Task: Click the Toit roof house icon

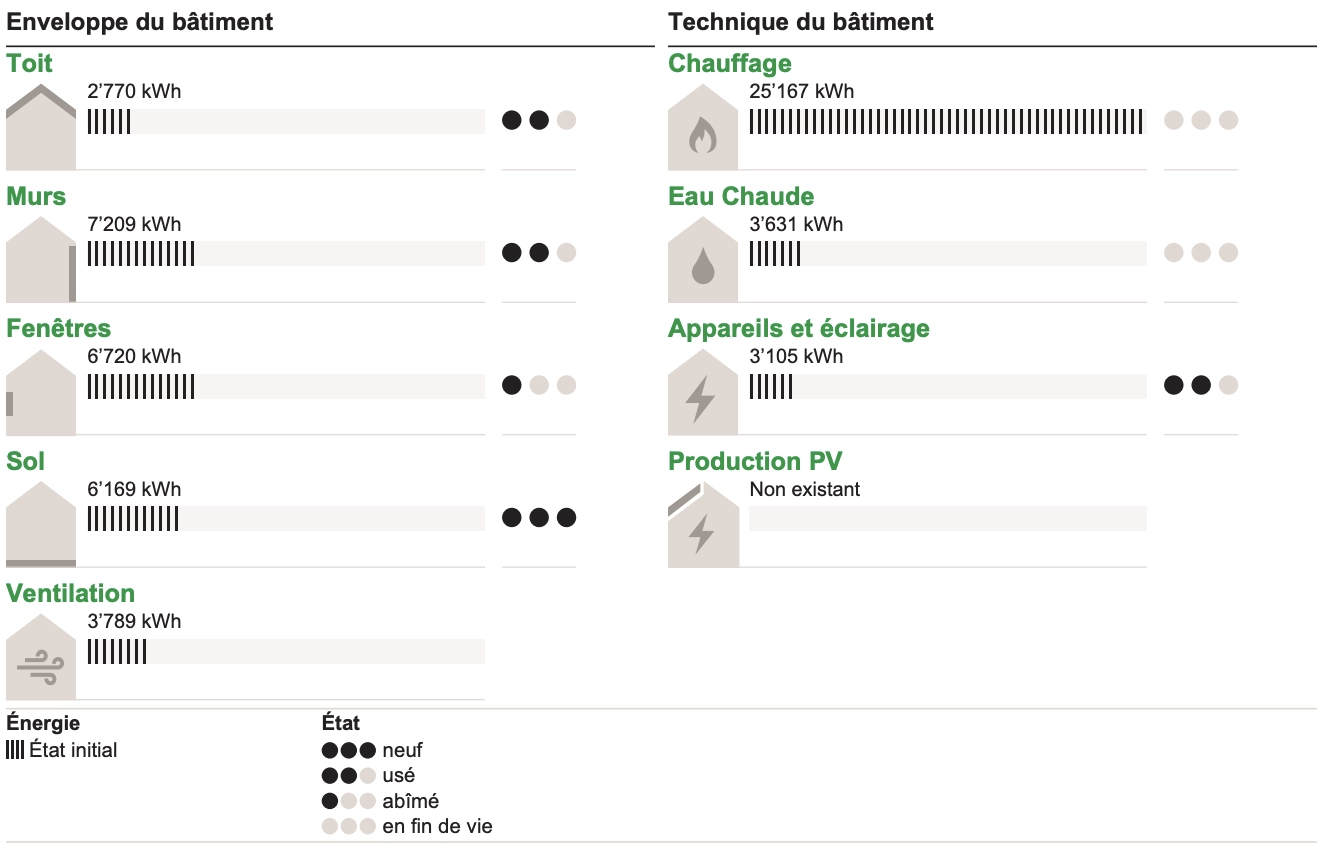Action: tap(41, 127)
